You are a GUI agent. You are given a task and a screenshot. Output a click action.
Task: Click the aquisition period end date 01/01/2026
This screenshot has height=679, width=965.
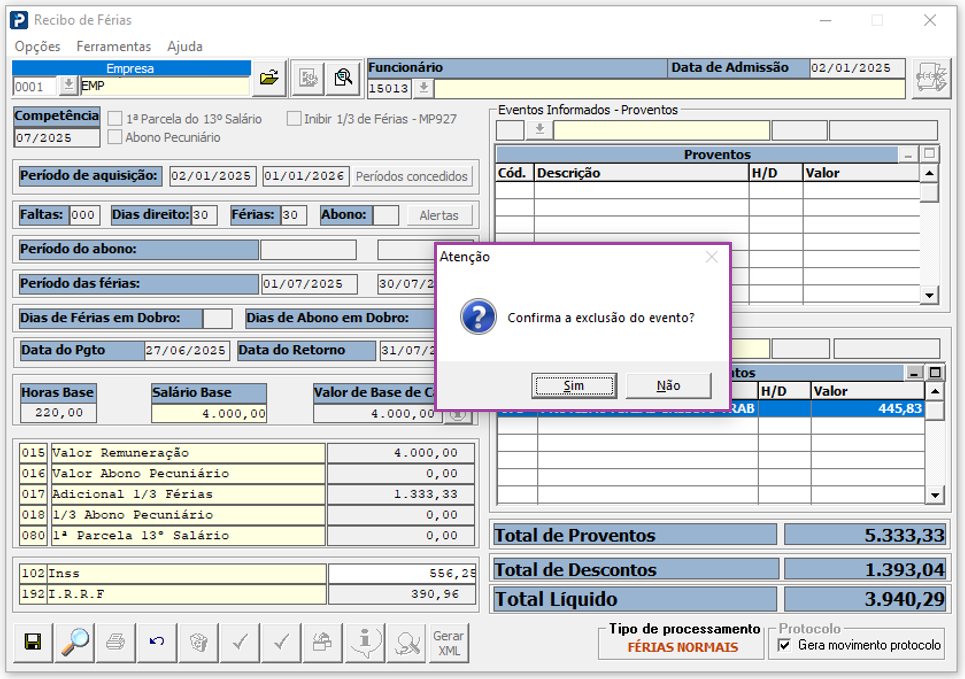[x=305, y=176]
